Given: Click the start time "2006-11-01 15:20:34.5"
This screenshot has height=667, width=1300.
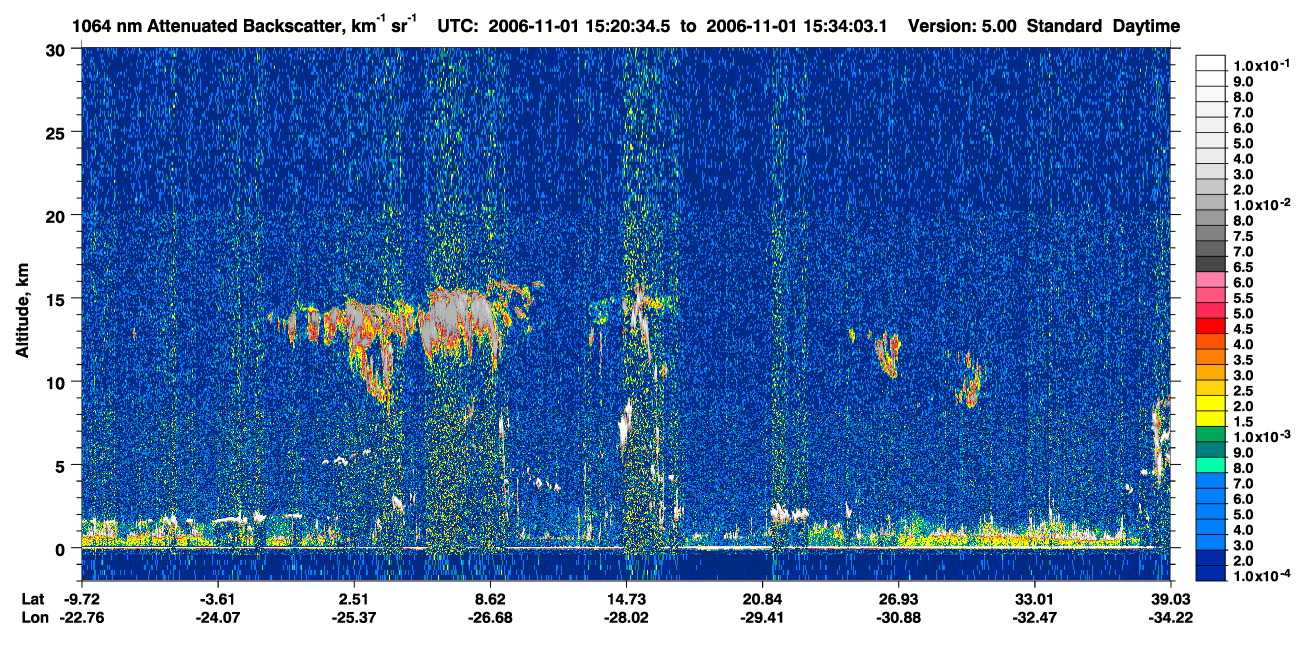Looking at the screenshot, I should point(580,26).
